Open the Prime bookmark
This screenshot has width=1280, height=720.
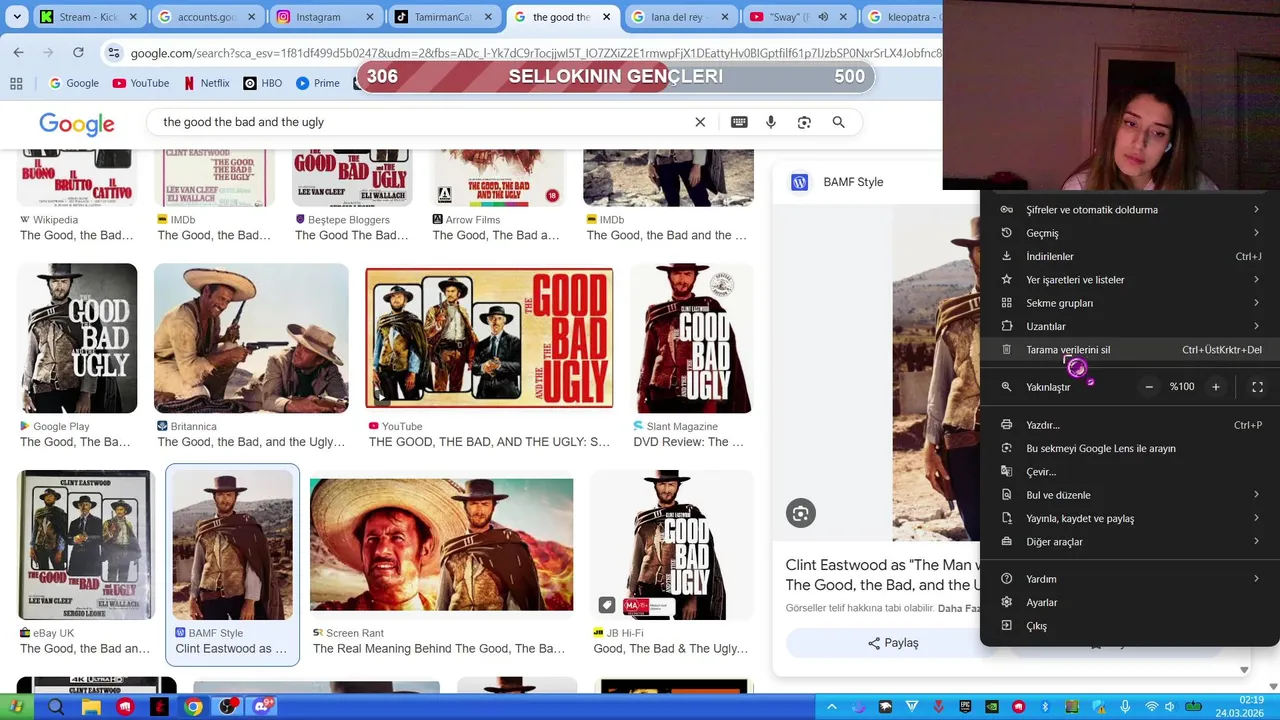[318, 83]
